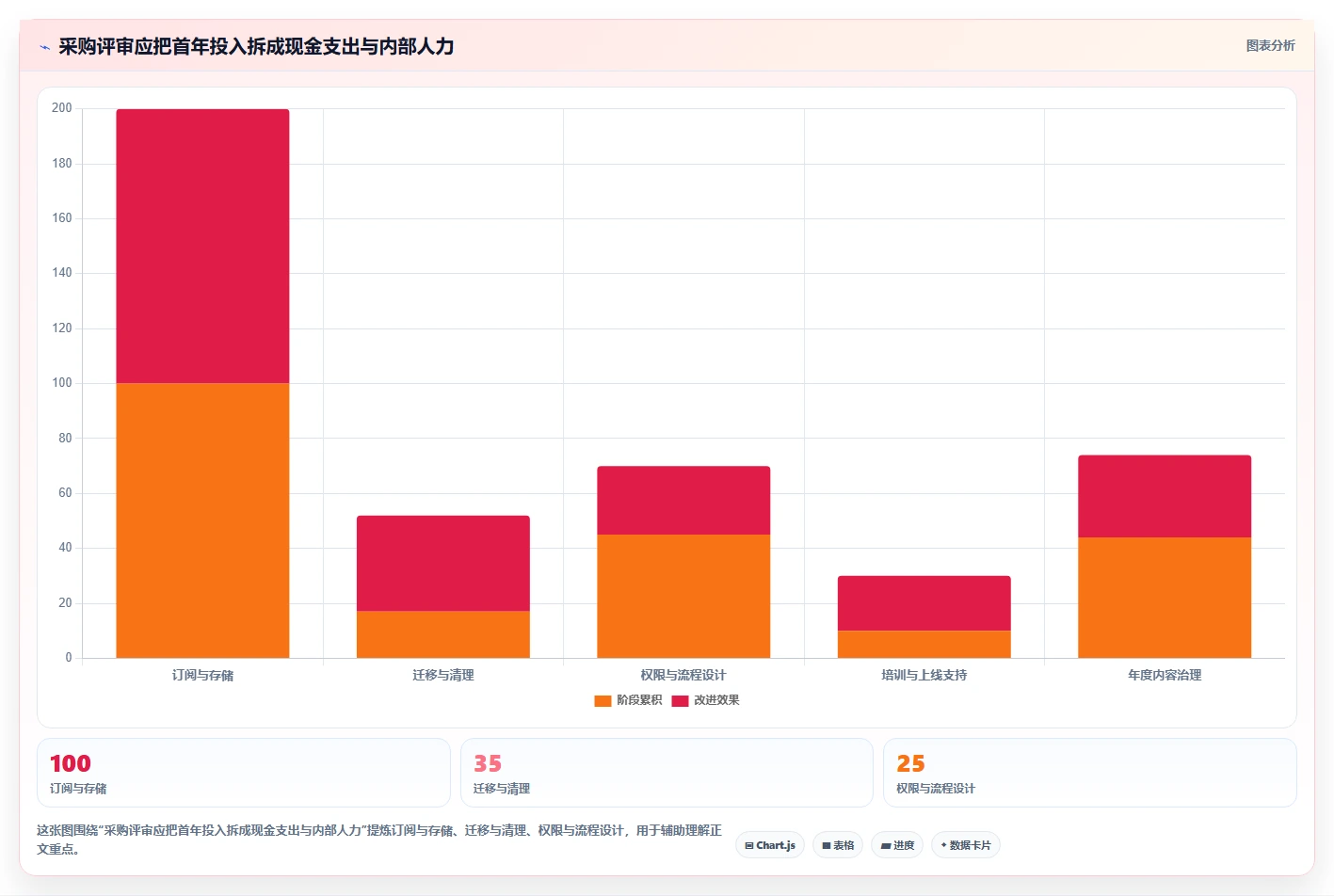The width and height of the screenshot is (1334, 896).
Task: Click the x-axis label 迁移与清理
Action: coord(443,675)
